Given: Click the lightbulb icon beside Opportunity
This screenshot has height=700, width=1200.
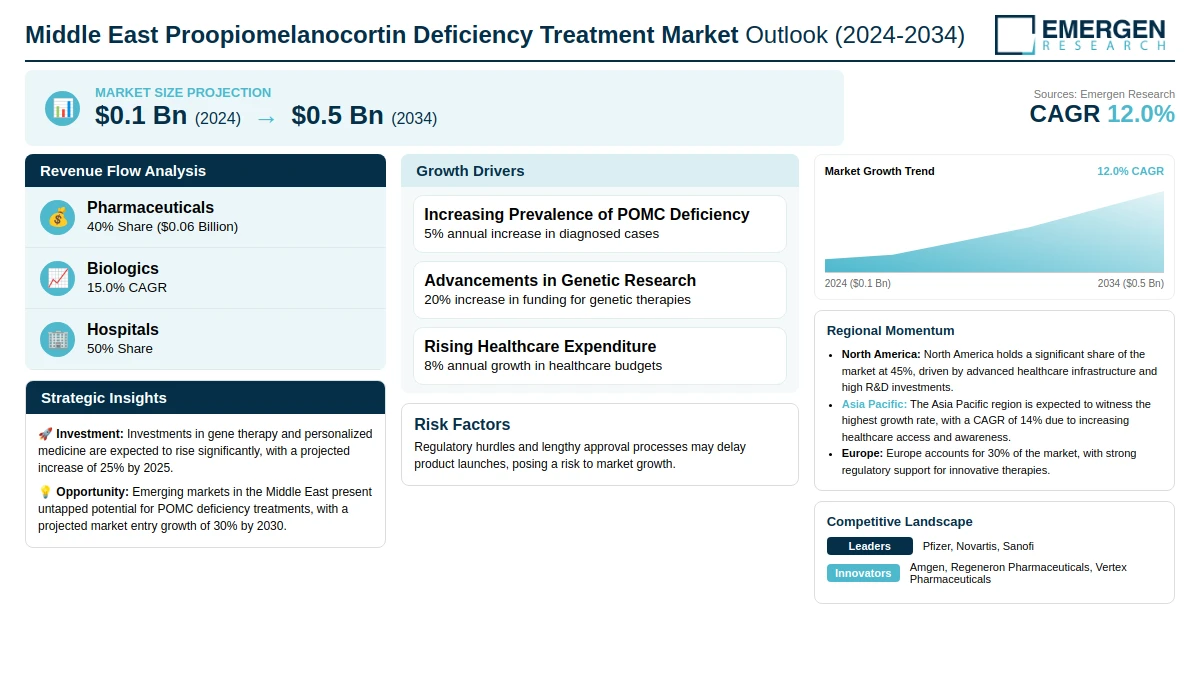Looking at the screenshot, I should point(45,492).
